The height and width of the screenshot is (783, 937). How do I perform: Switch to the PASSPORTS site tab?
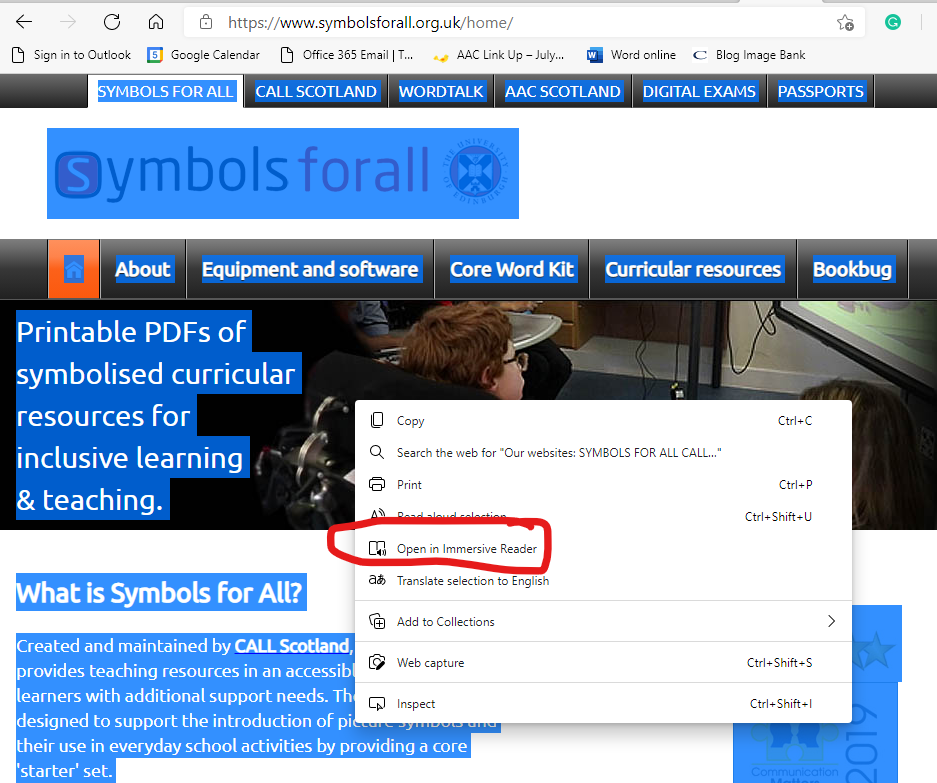[x=820, y=91]
